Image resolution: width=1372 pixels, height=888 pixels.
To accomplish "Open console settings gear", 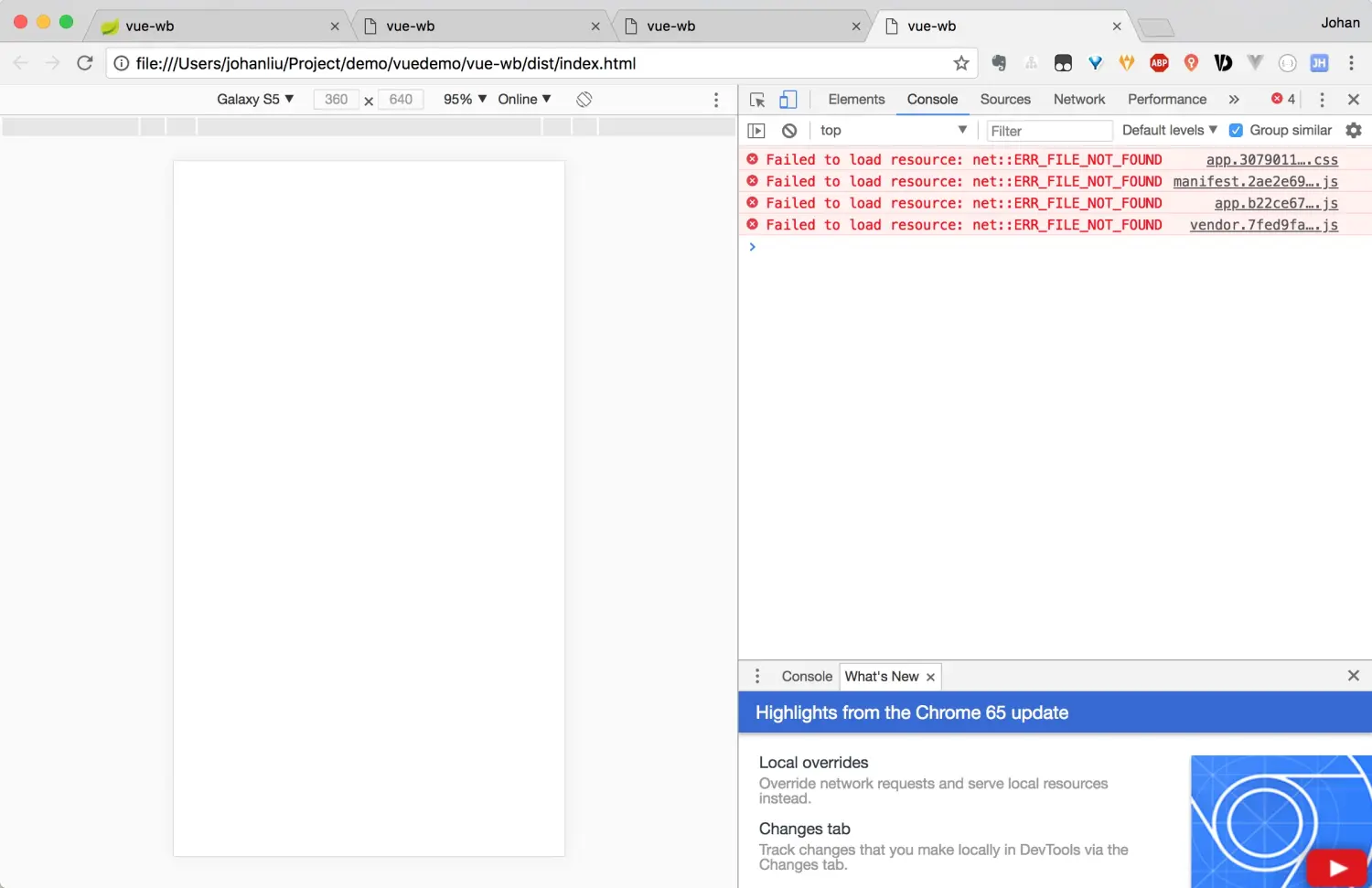I will [1354, 131].
